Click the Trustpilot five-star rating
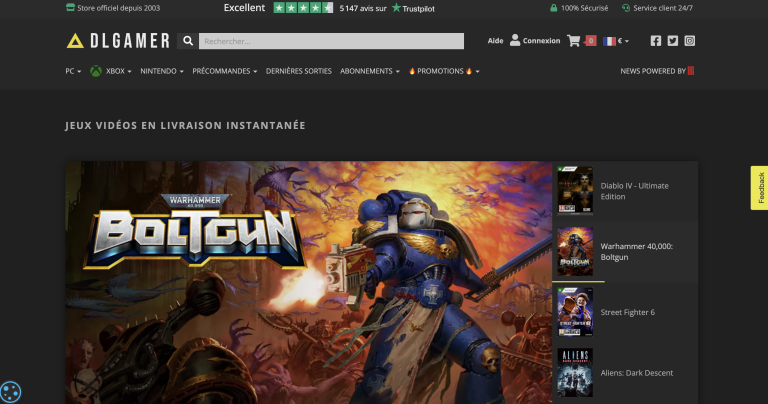This screenshot has width=768, height=404. [x=303, y=8]
